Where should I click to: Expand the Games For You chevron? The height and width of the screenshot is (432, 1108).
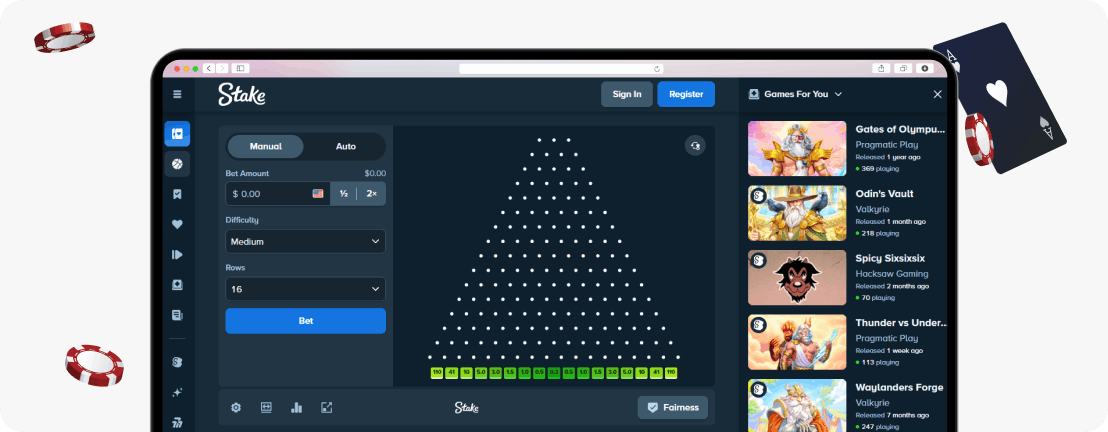(x=839, y=94)
